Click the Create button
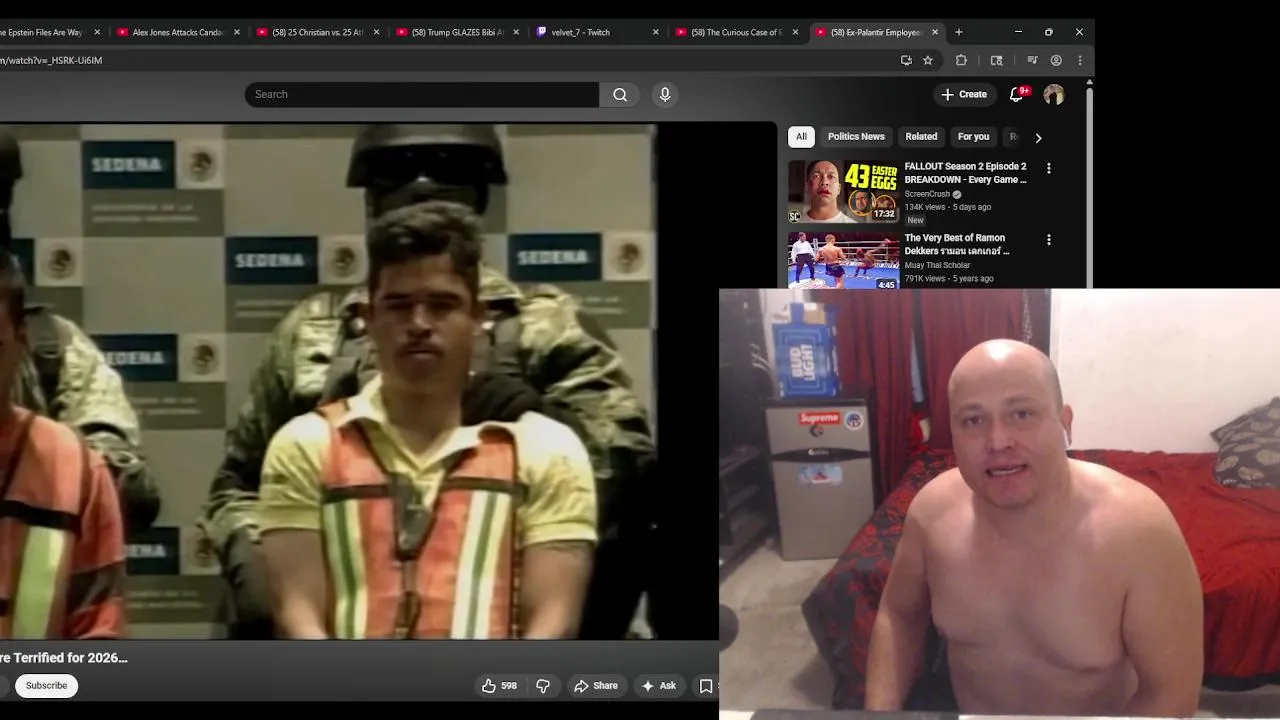This screenshot has height=720, width=1280. point(964,94)
